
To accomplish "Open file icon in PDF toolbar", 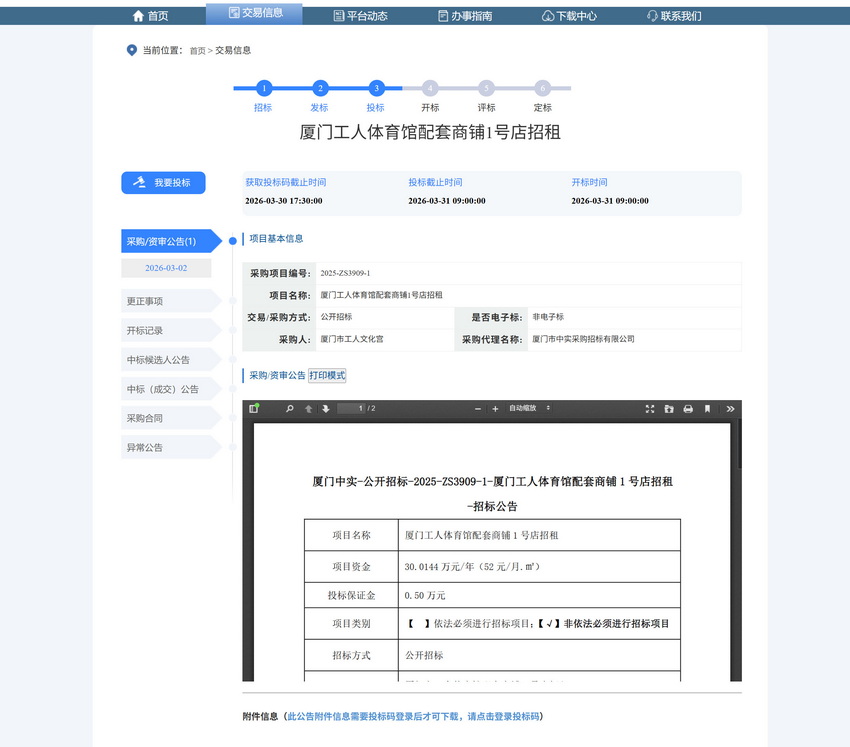I will click(x=669, y=408).
